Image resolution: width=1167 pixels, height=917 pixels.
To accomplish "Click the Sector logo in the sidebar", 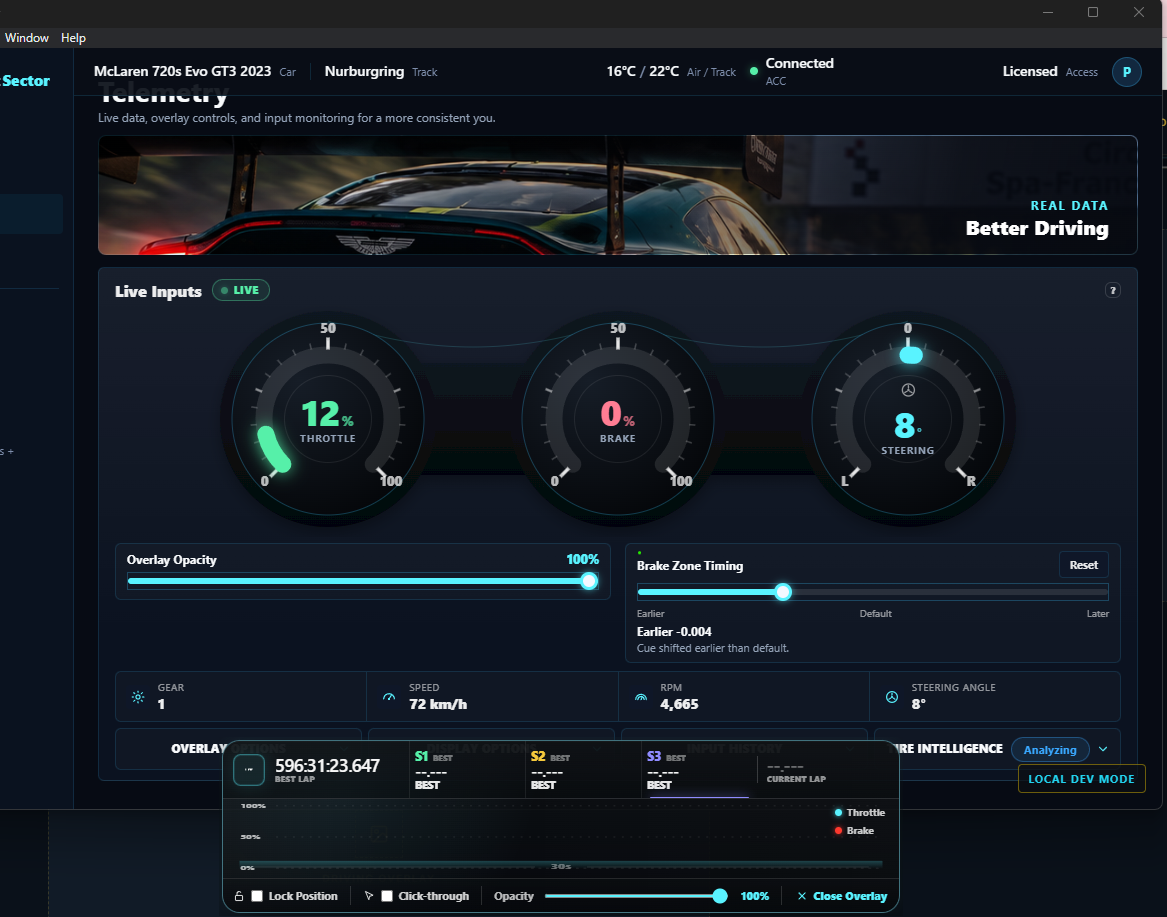I will coord(25,81).
